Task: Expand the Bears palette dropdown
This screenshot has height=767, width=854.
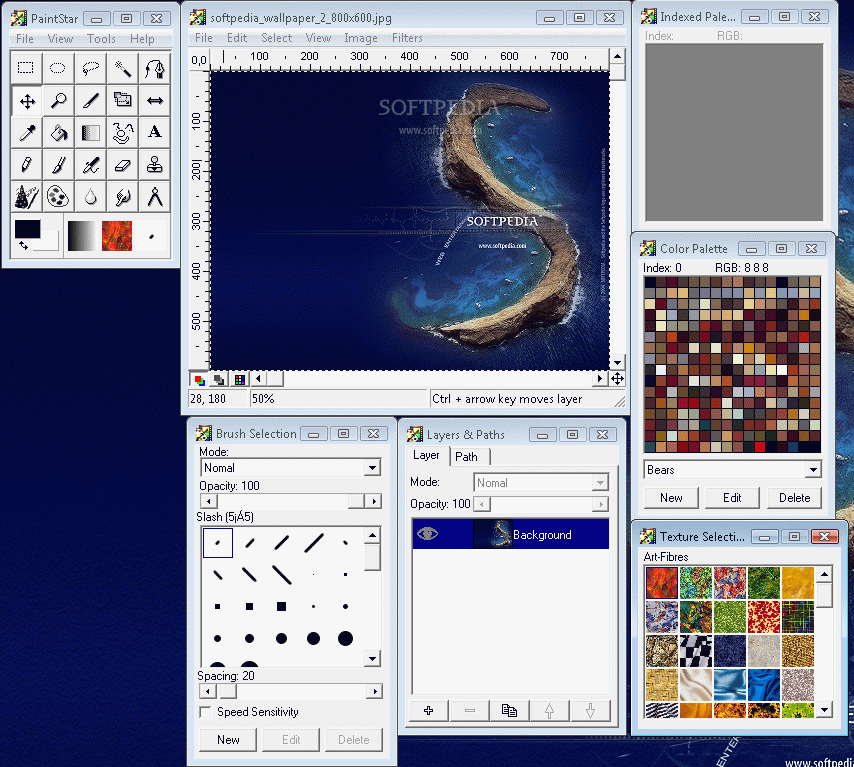Action: click(812, 470)
